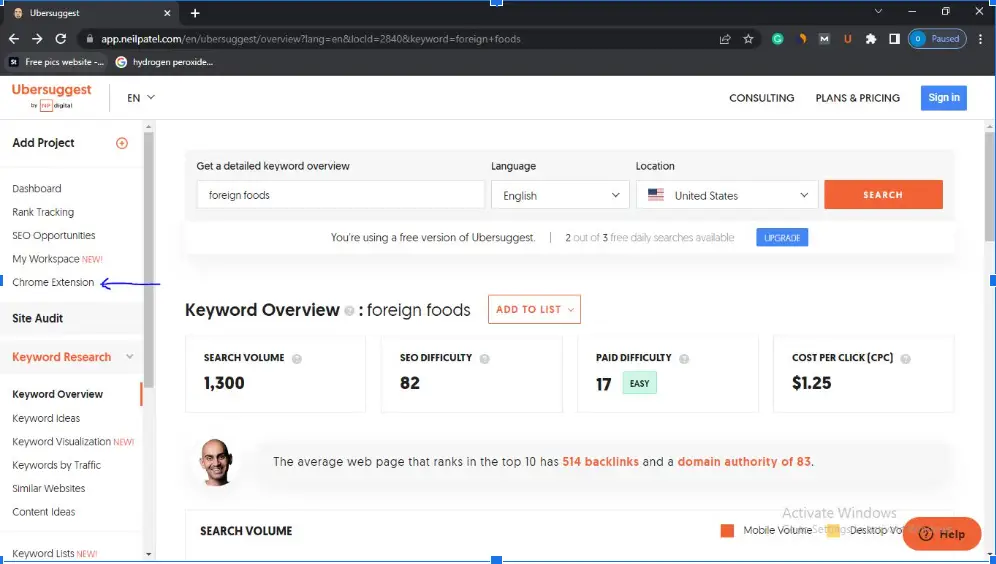The height and width of the screenshot is (564, 996).
Task: Click the share page icon in address bar
Action: click(725, 39)
